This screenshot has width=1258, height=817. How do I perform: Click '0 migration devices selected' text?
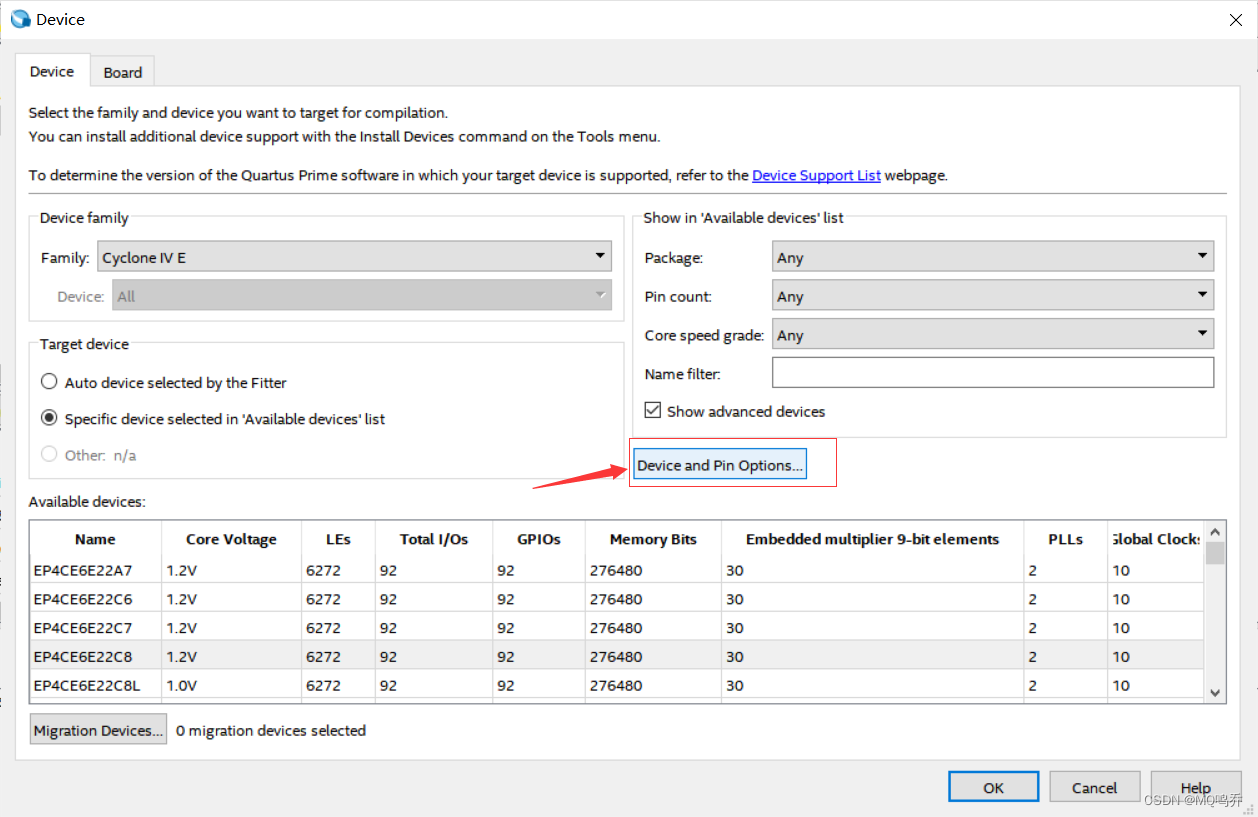(x=271, y=730)
